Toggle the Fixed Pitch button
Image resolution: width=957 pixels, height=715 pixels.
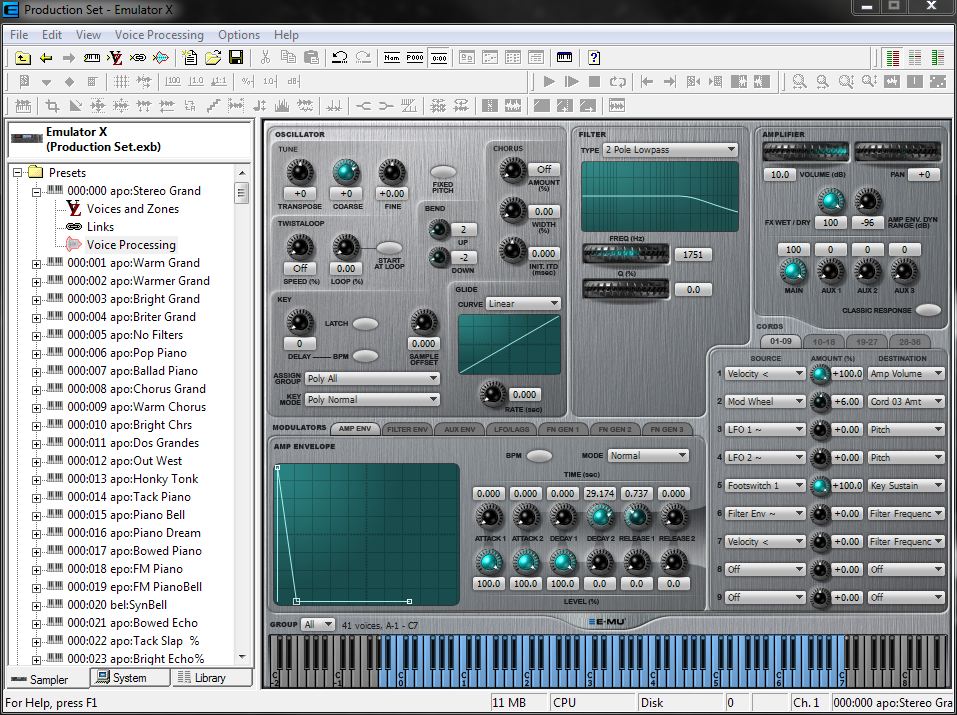click(x=443, y=172)
